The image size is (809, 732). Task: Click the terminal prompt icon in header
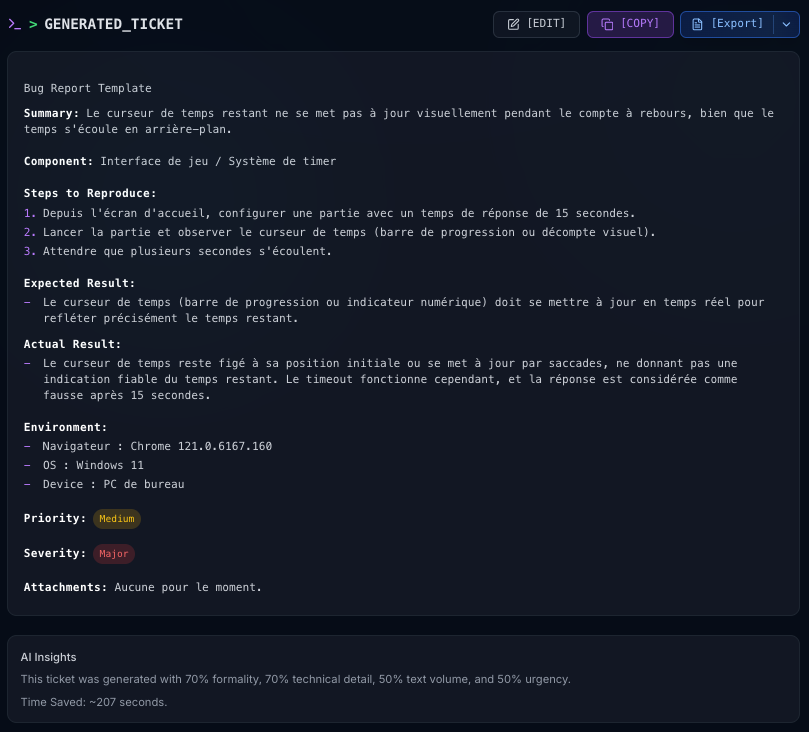[14, 24]
